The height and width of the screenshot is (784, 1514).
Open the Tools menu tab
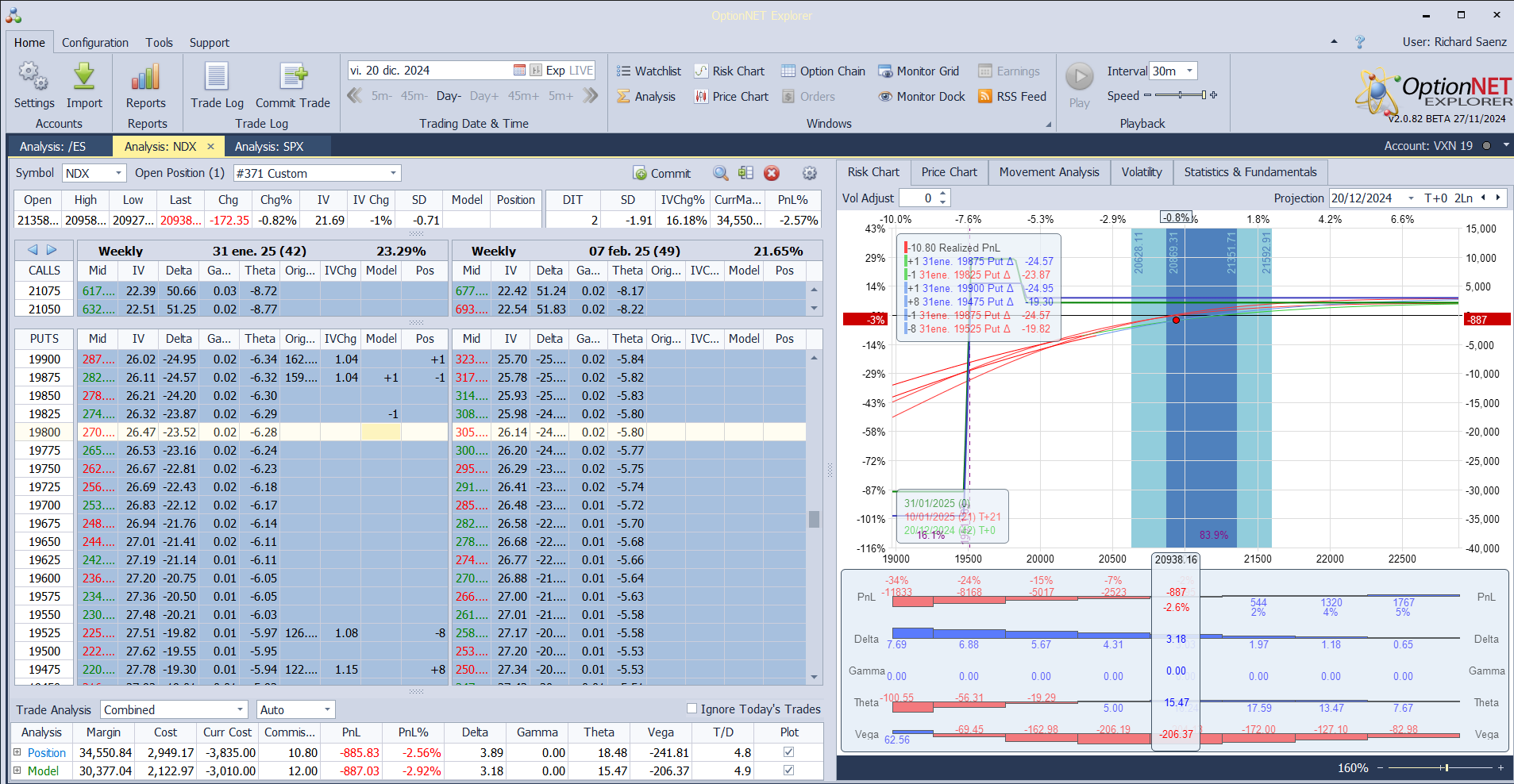(159, 42)
